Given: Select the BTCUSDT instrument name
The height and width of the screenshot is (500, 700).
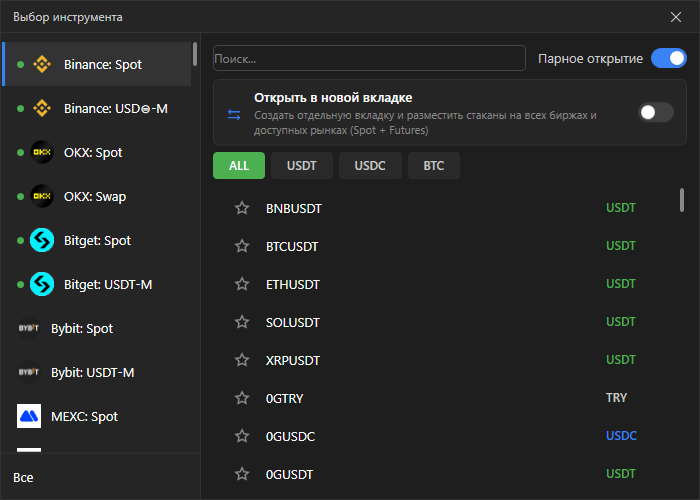Looking at the screenshot, I should [x=292, y=246].
